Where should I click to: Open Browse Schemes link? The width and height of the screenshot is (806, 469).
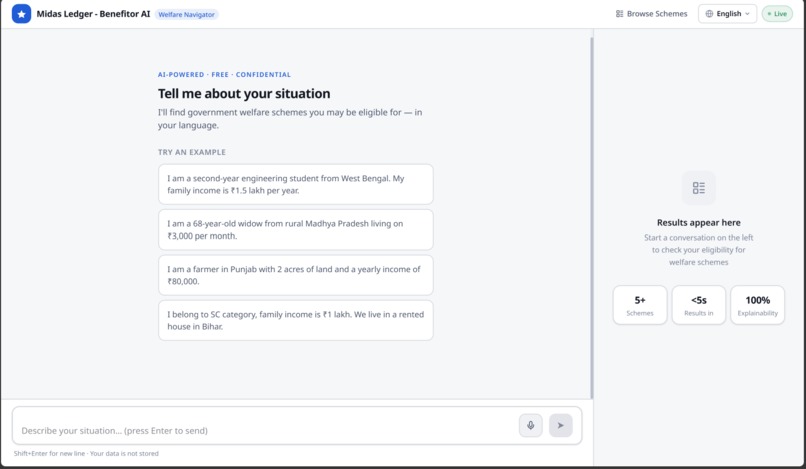pos(651,14)
